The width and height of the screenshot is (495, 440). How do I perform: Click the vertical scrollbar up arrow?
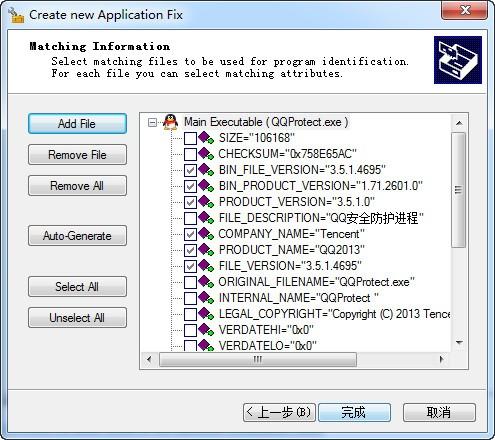pyautogui.click(x=459, y=123)
